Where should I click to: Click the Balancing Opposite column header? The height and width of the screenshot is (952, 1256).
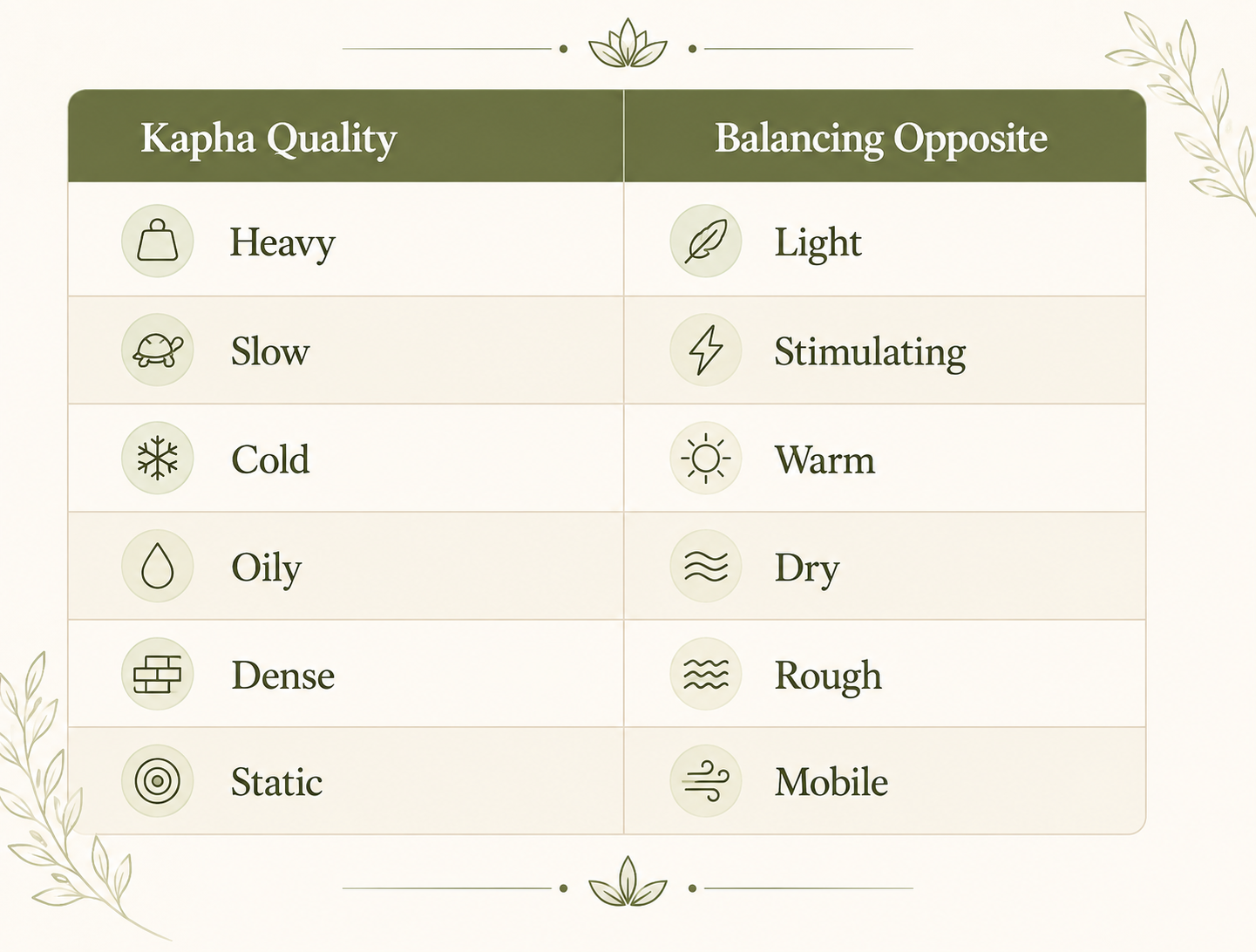[881, 139]
